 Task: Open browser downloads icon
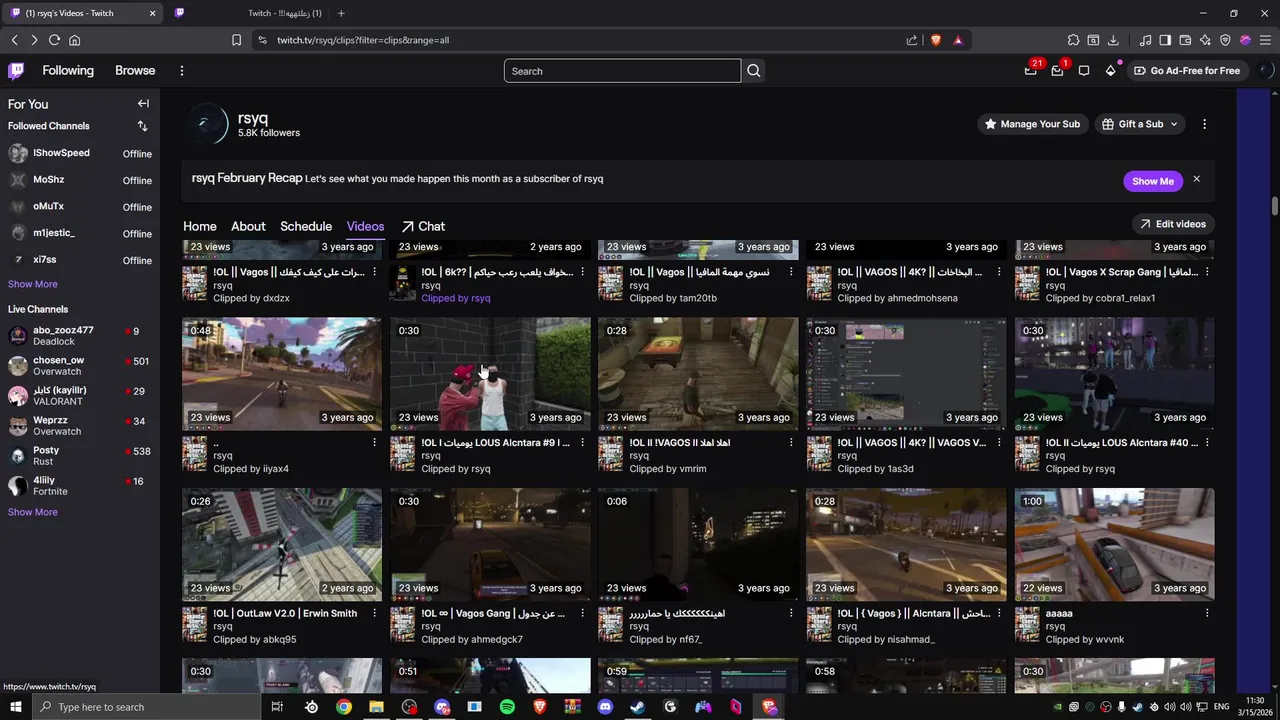coord(1113,40)
